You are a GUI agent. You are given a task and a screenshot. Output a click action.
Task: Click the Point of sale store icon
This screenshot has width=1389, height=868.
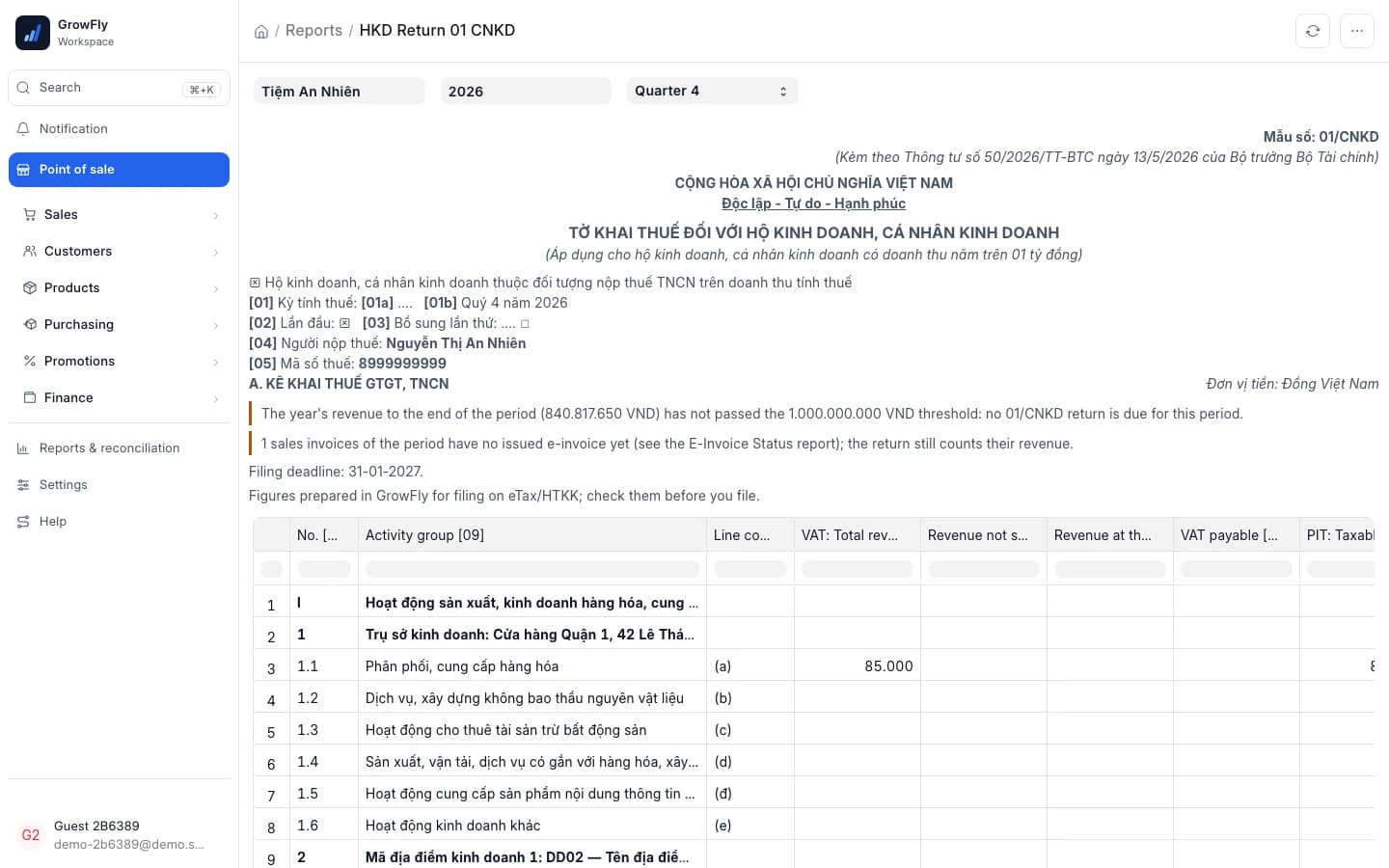click(23, 170)
